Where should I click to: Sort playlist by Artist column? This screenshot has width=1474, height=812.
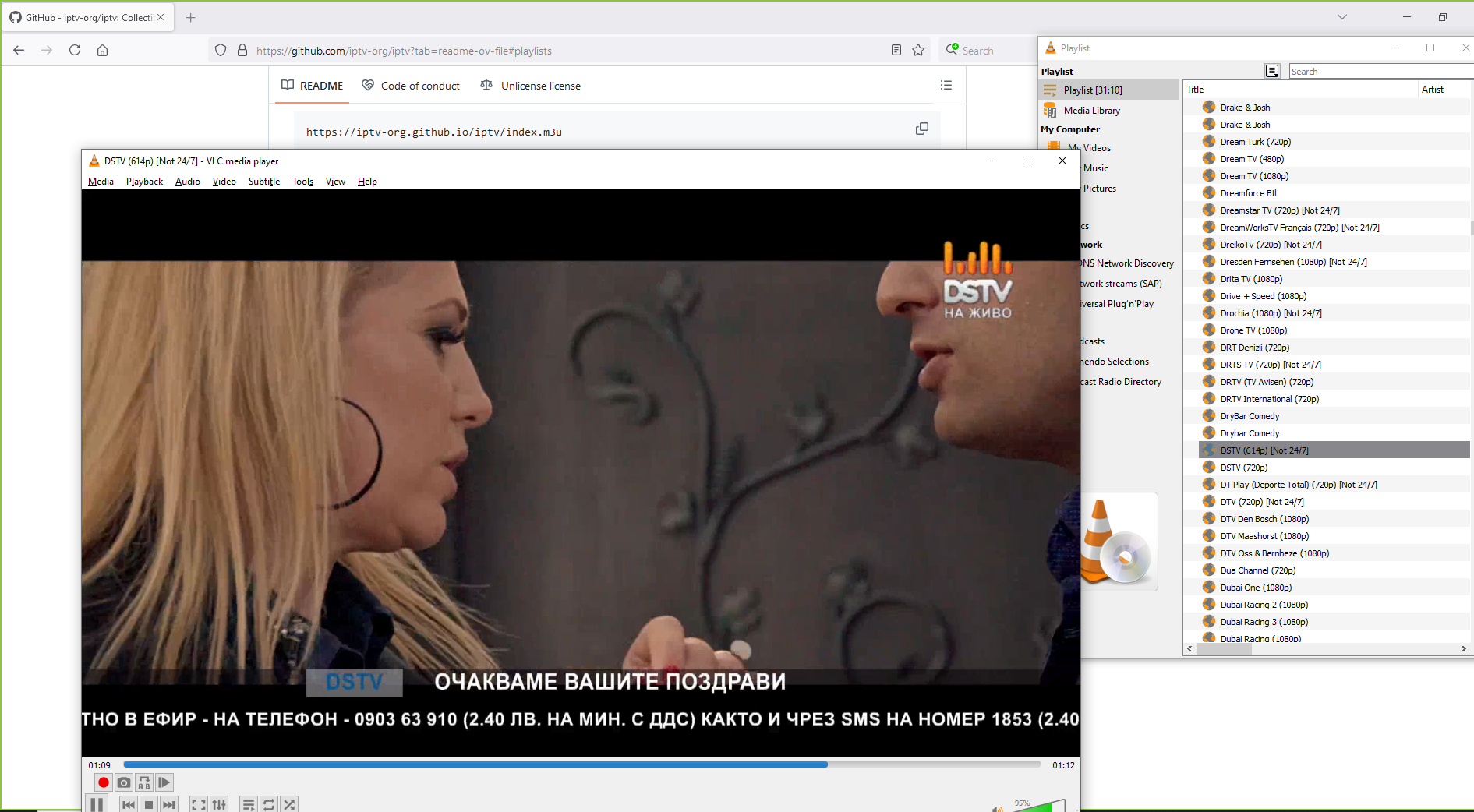1445,90
